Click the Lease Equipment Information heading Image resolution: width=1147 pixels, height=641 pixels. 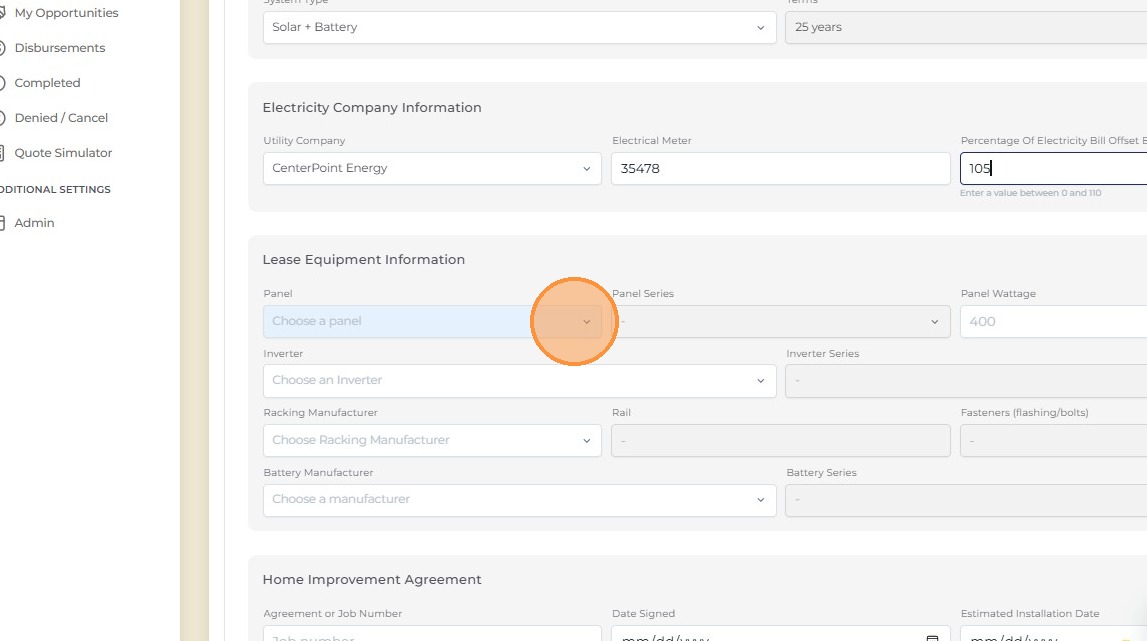tap(364, 260)
